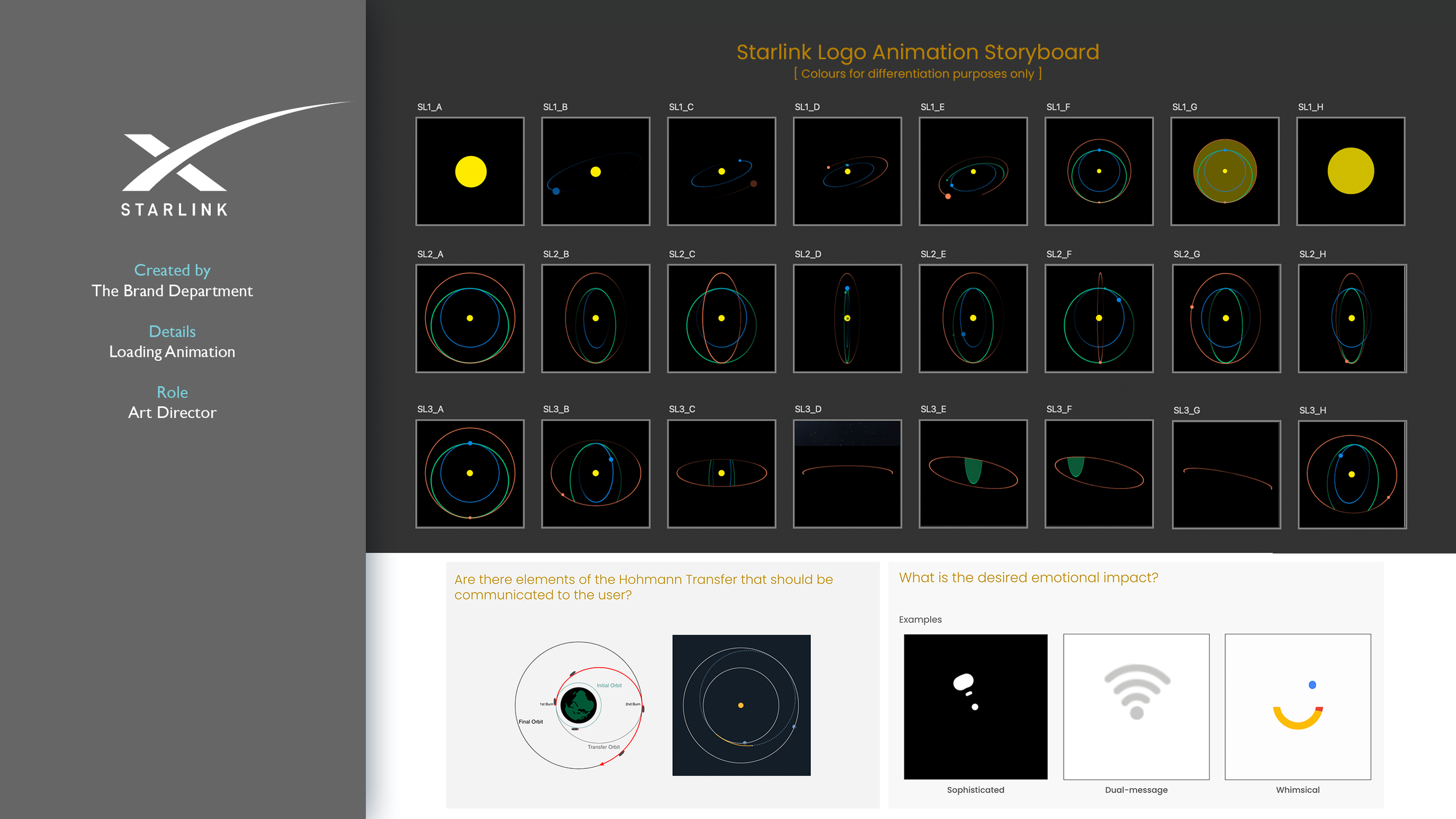
Task: Click the SL3_E green wedge orbit frame
Action: 973,474
